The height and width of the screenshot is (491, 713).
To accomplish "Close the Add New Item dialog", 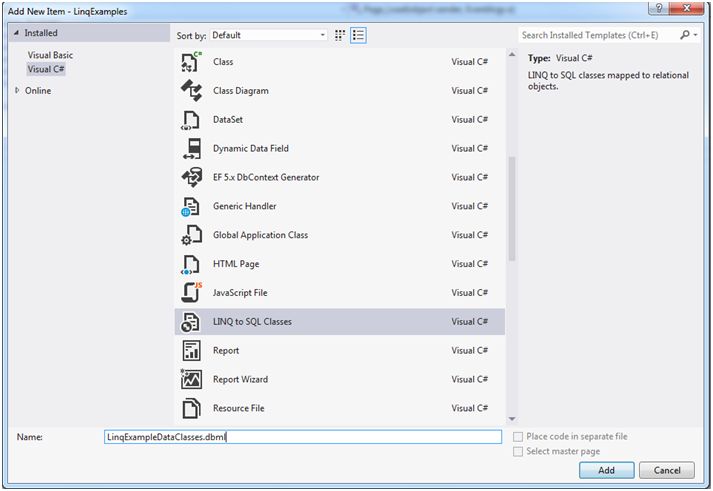I will coord(688,8).
